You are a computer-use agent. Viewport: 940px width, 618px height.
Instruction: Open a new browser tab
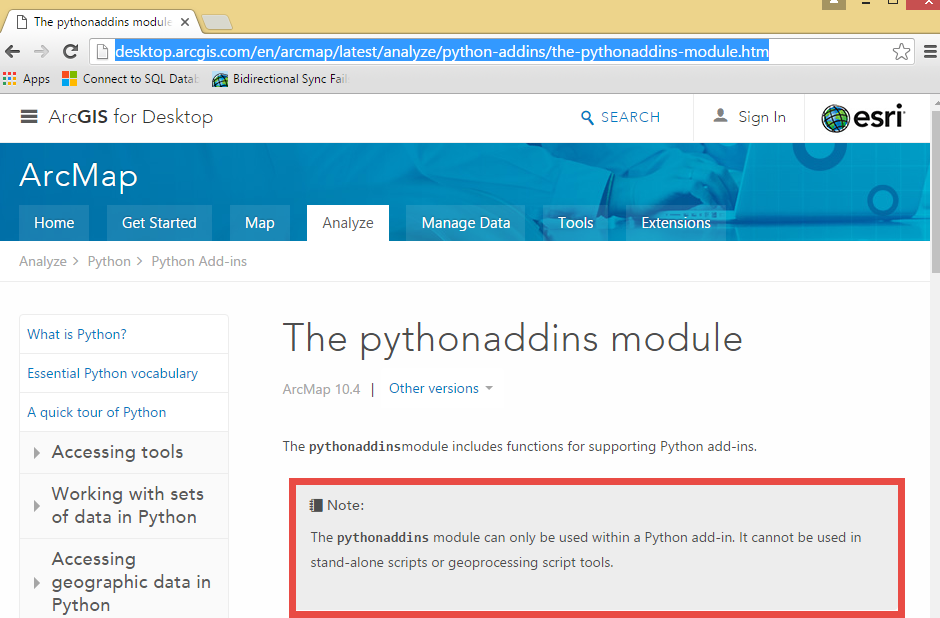click(x=216, y=22)
